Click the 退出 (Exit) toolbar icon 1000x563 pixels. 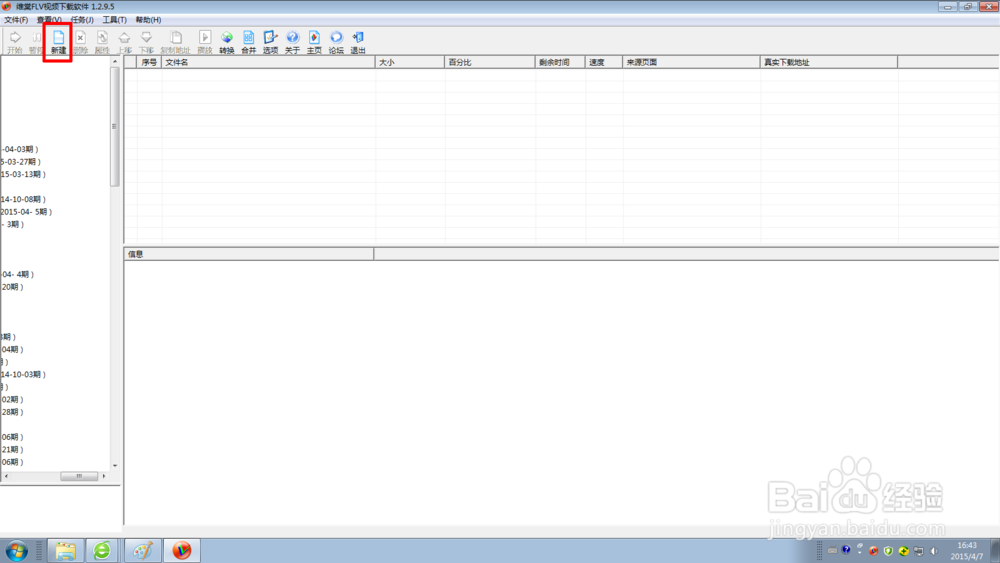(358, 42)
